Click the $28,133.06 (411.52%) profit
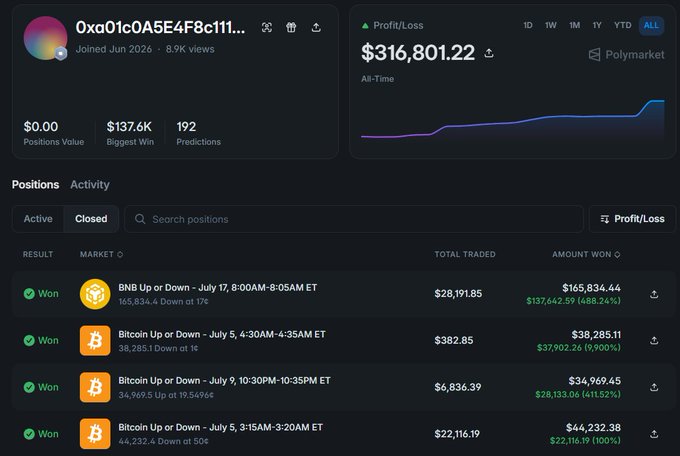The height and width of the screenshot is (456, 680). click(x=578, y=394)
